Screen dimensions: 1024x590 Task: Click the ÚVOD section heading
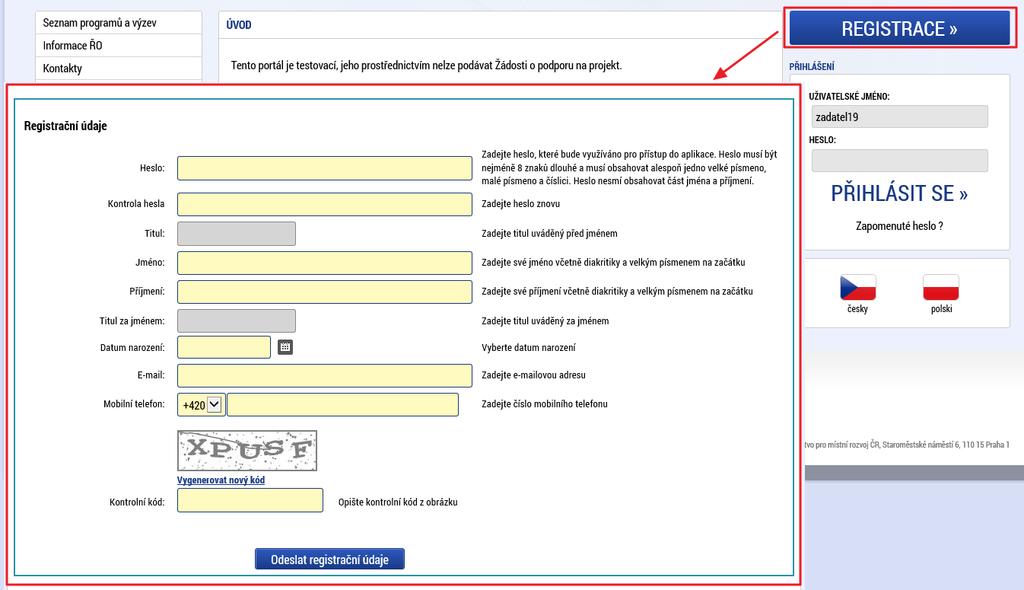(x=239, y=25)
